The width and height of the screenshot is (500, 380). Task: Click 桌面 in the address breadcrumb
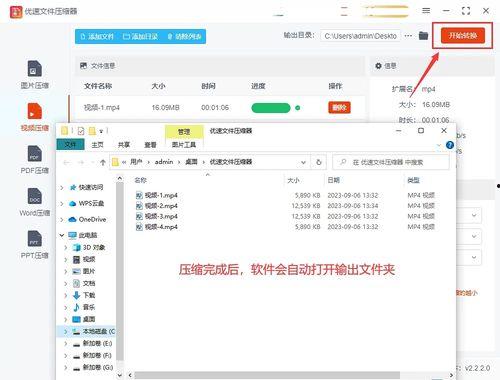[191, 162]
